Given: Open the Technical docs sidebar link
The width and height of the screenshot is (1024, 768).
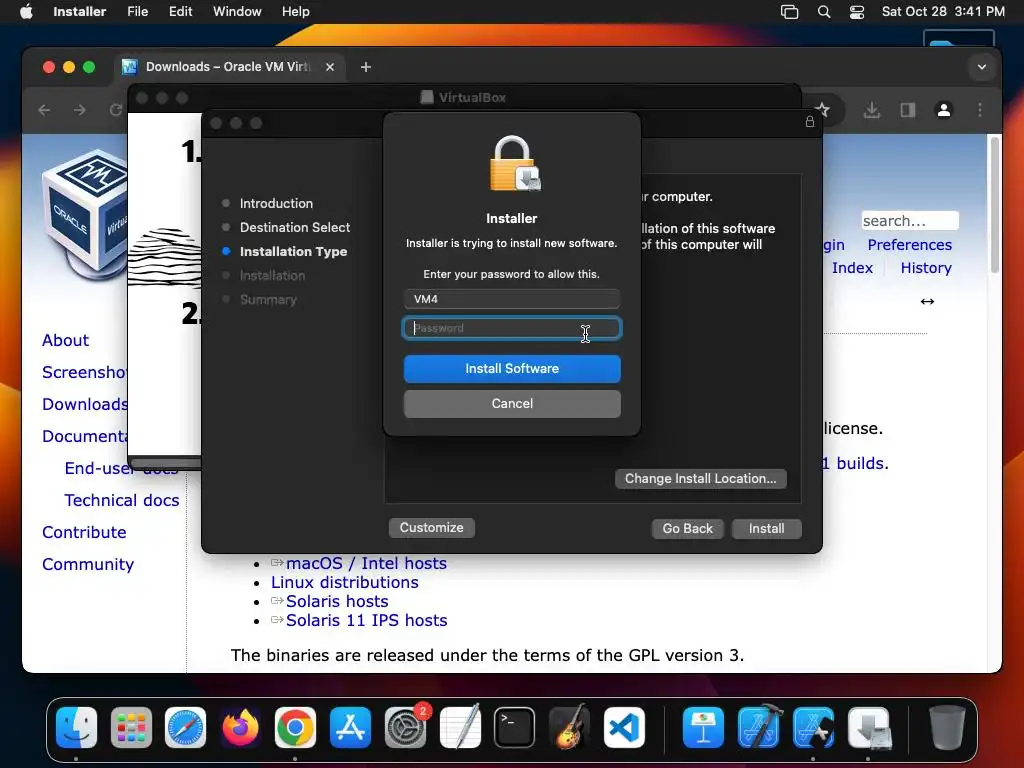Looking at the screenshot, I should pos(121,500).
